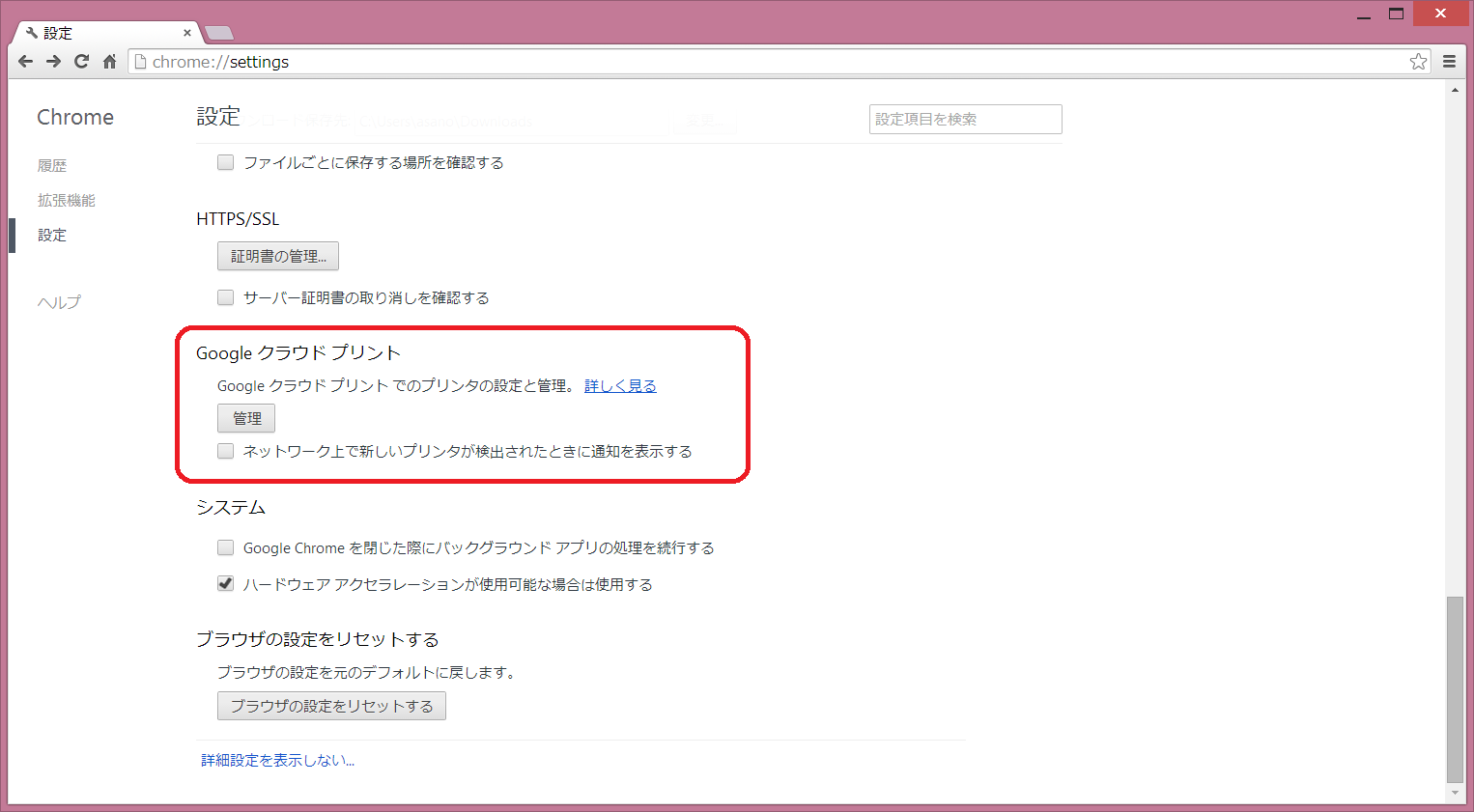
Task: Bookmark this page with the star
Action: [1418, 62]
